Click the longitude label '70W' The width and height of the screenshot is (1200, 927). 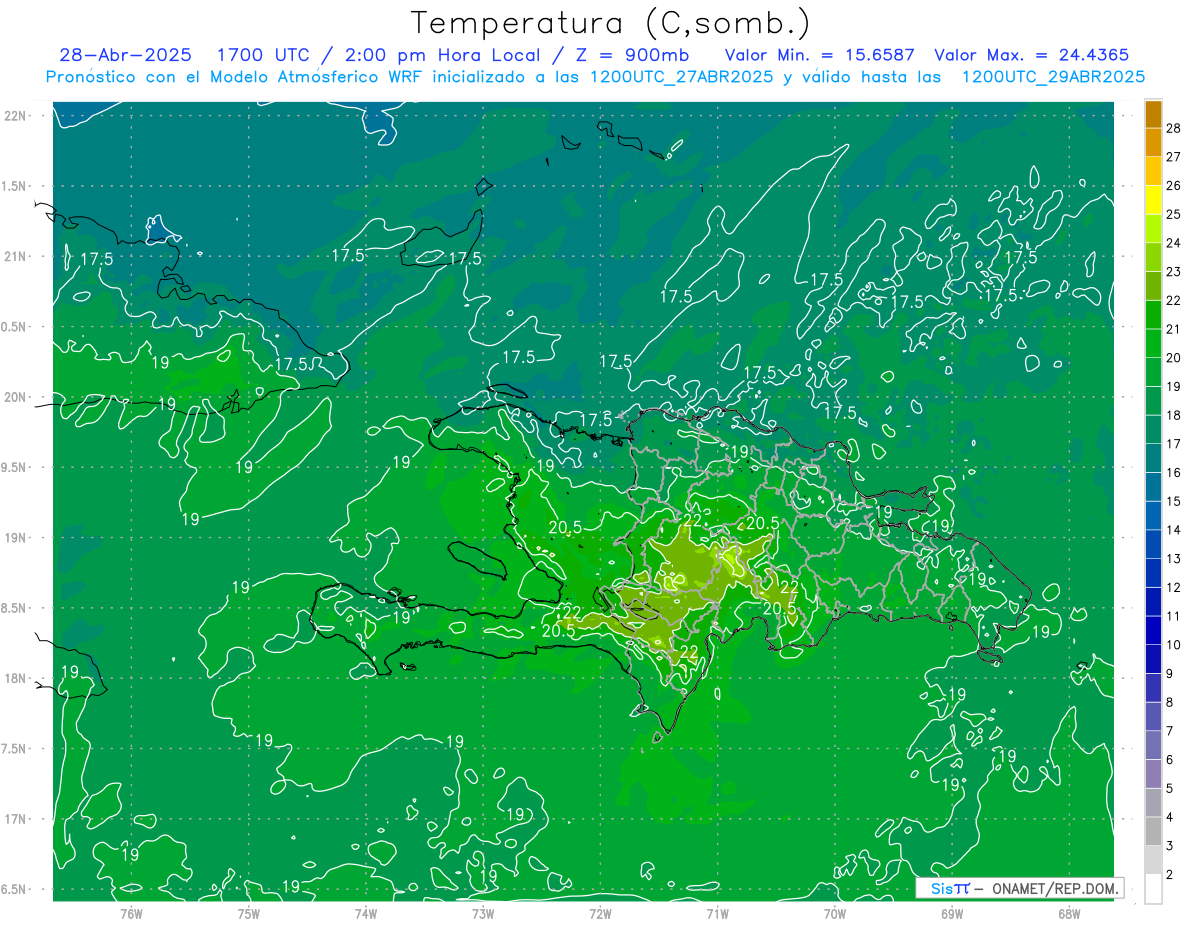[835, 913]
